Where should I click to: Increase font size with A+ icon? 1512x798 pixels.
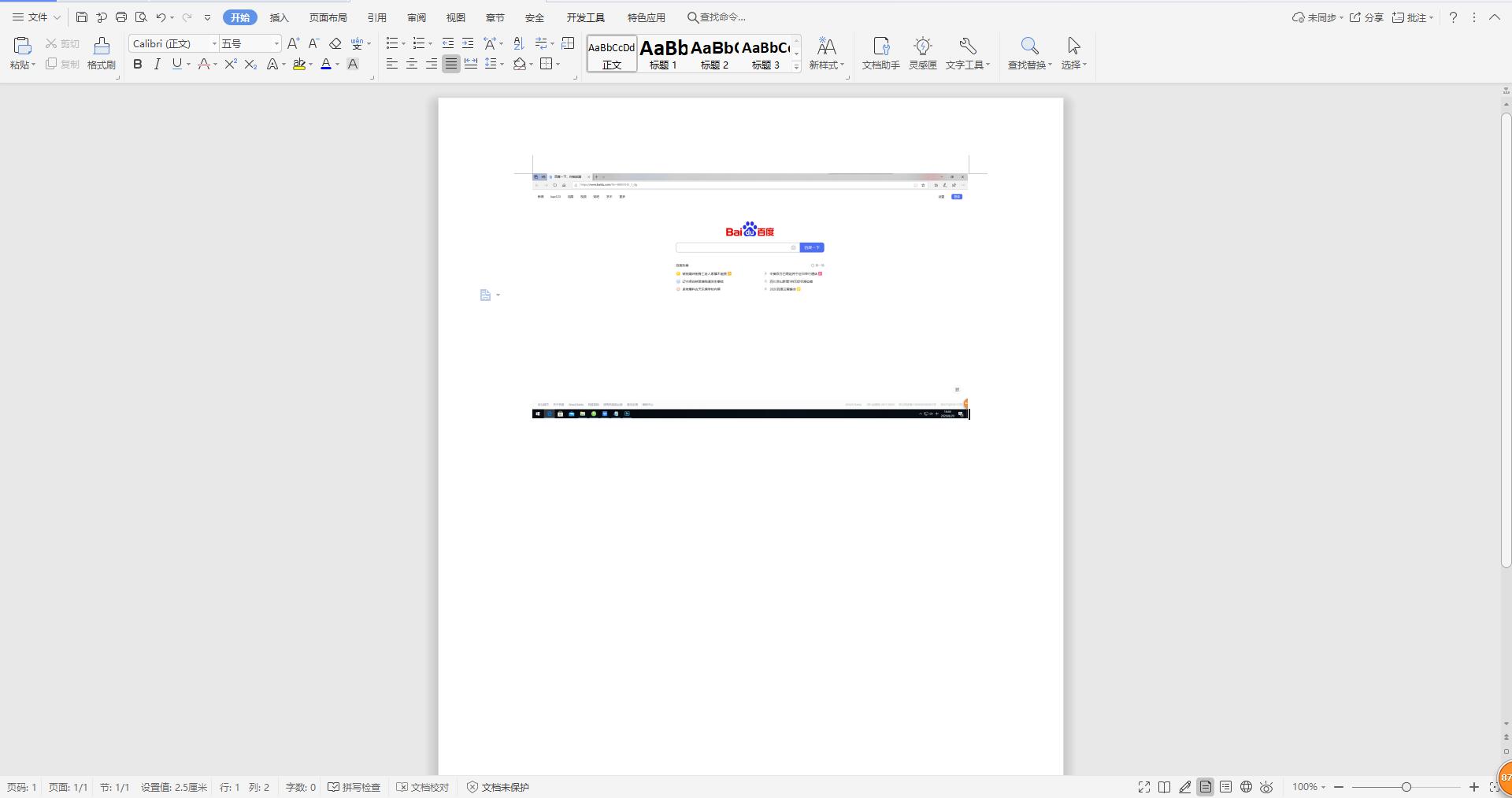(x=293, y=43)
